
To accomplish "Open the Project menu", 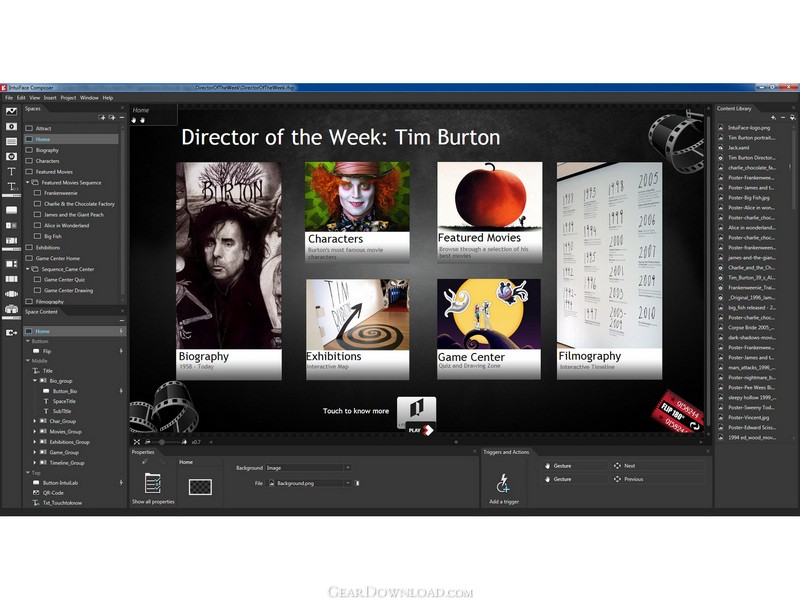I will [68, 97].
